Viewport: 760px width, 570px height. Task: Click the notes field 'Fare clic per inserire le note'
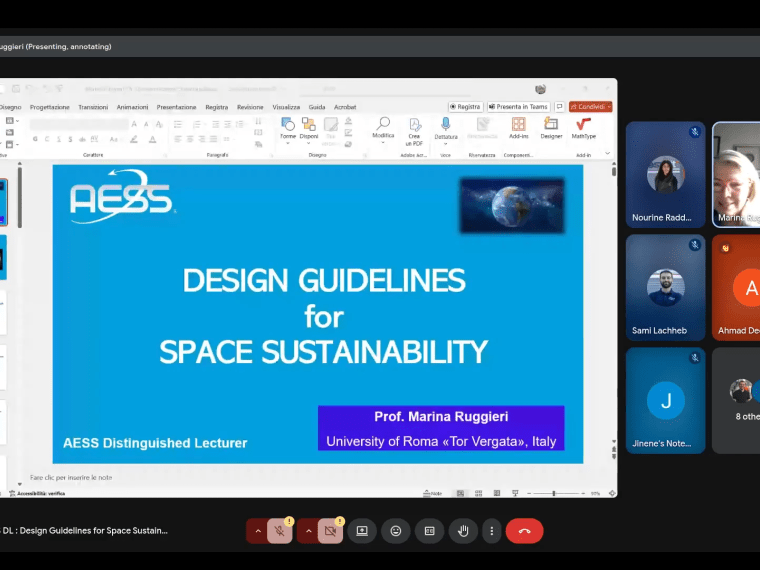click(x=71, y=477)
